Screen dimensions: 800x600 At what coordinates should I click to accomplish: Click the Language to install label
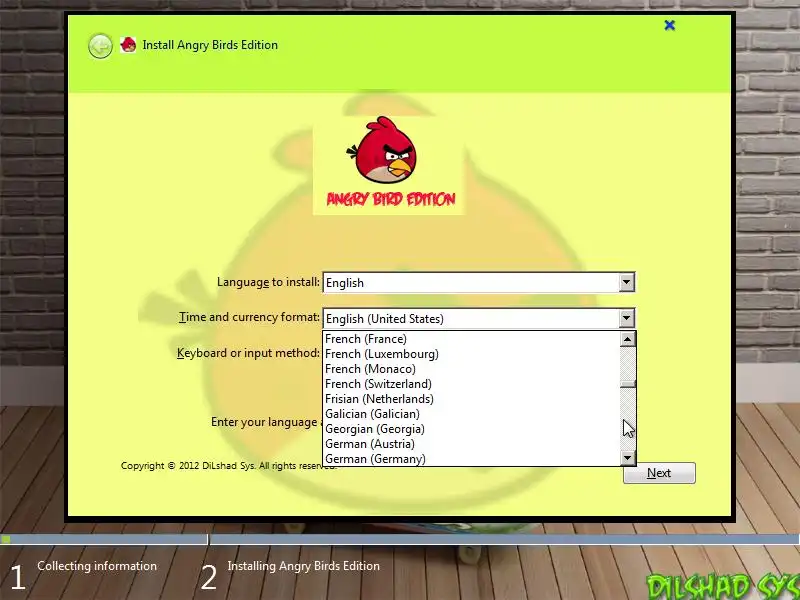point(268,282)
